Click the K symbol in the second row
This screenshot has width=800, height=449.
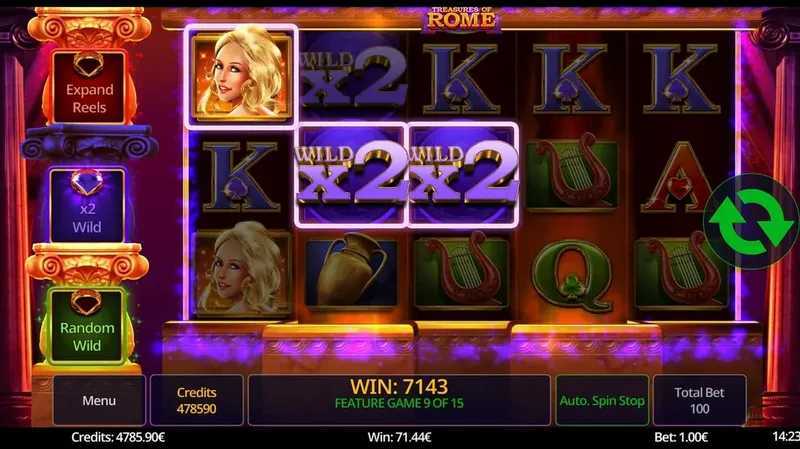(241, 177)
